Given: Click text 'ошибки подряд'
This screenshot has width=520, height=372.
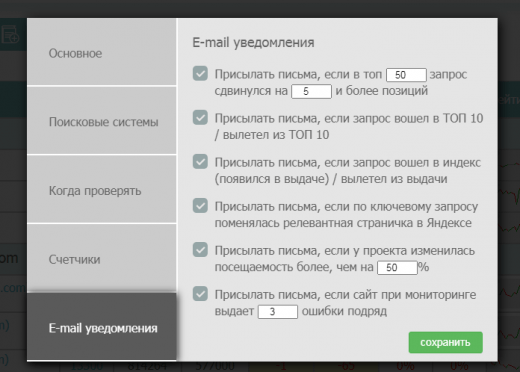Looking at the screenshot, I should [x=344, y=311].
